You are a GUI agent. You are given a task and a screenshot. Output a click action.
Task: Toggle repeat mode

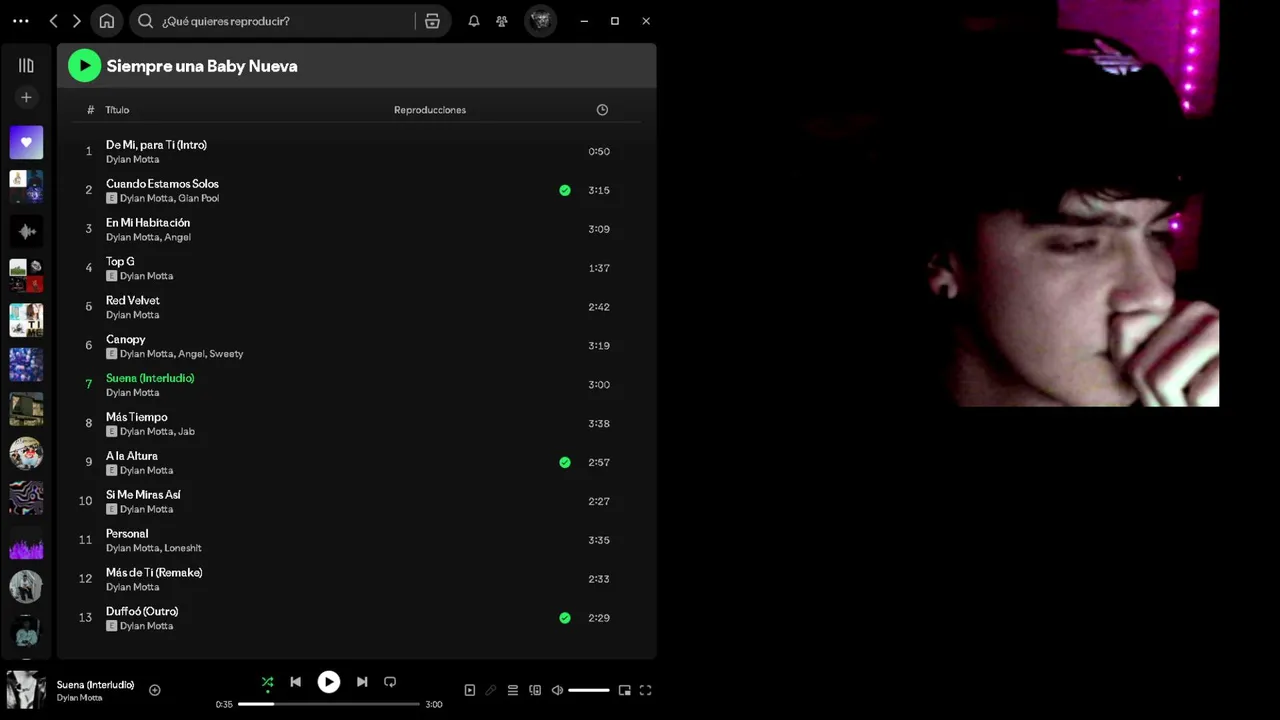click(x=390, y=682)
